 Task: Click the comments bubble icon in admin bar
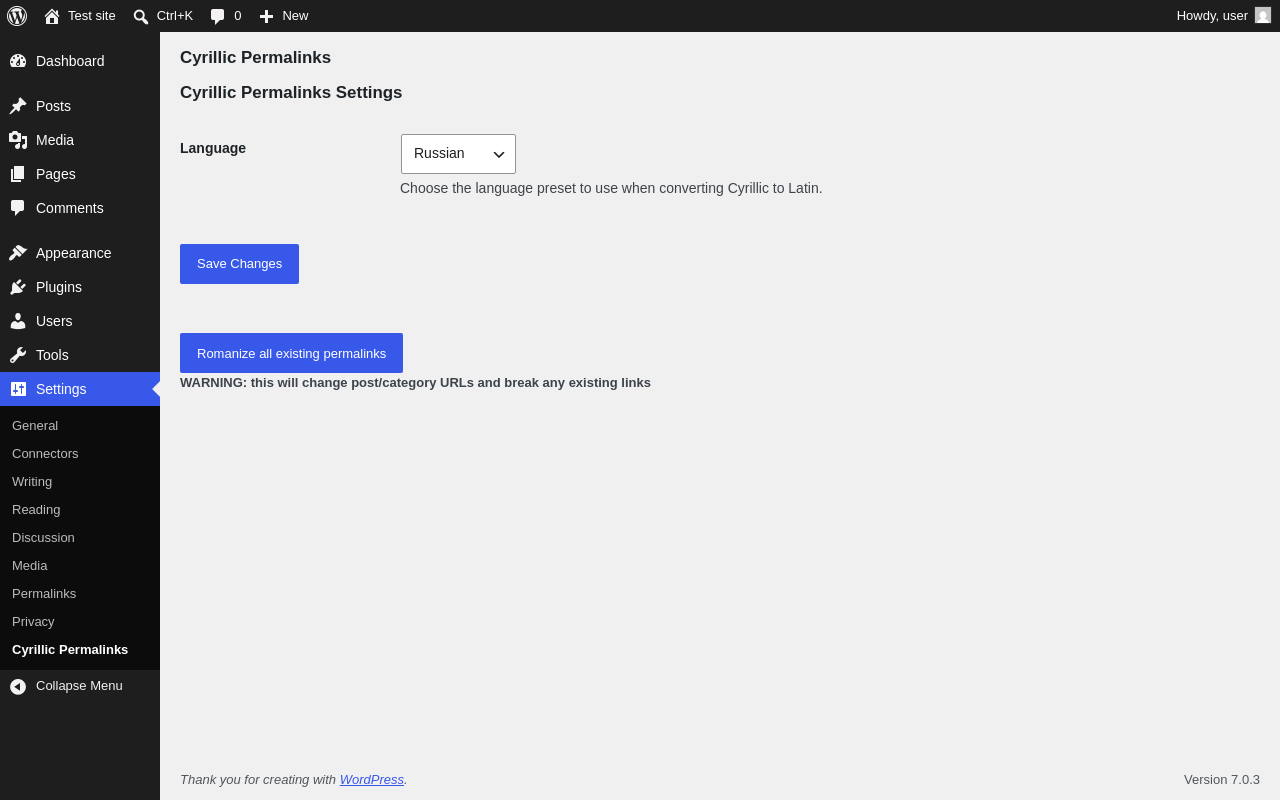point(218,16)
